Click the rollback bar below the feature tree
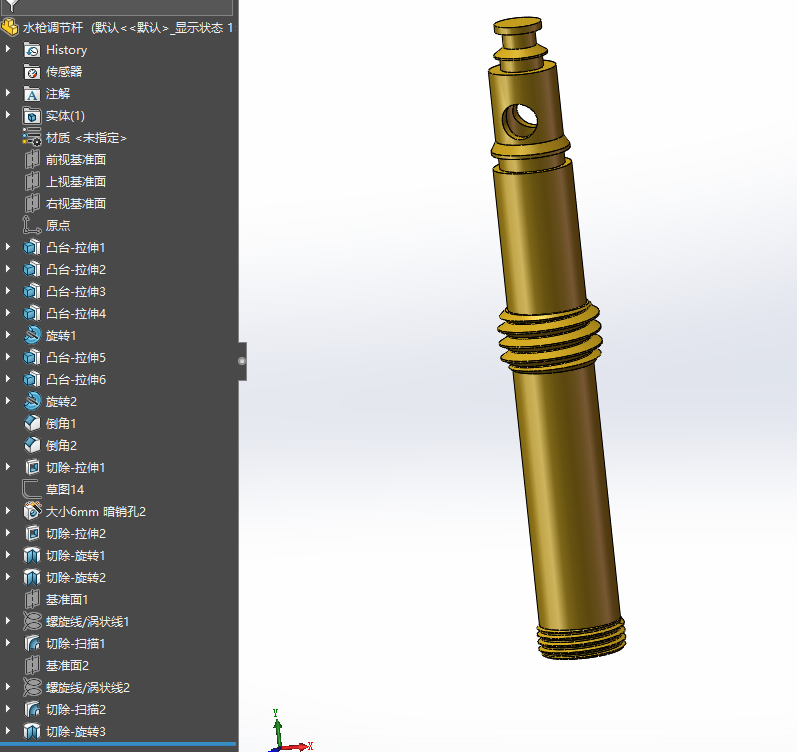Screen dimensions: 797x752 [118, 744]
